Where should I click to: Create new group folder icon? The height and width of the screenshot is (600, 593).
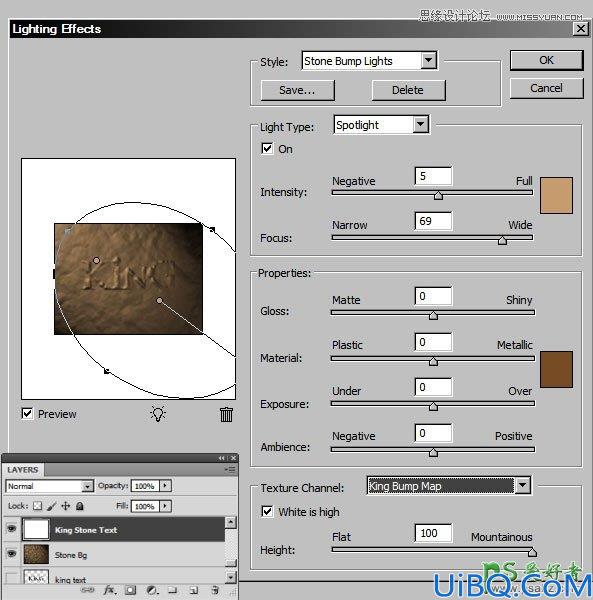[x=173, y=590]
